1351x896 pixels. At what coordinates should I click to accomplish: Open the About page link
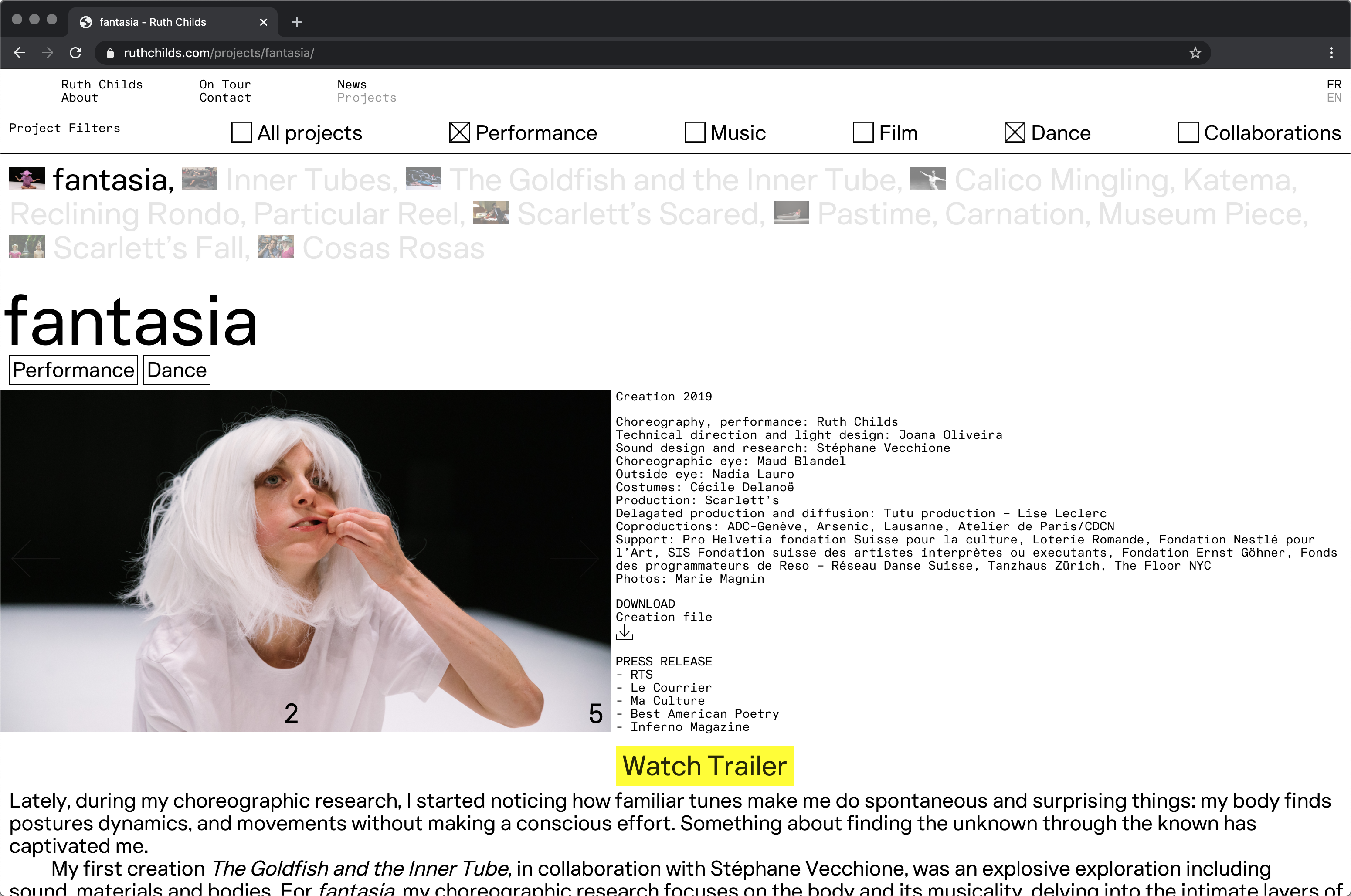pyautogui.click(x=79, y=98)
